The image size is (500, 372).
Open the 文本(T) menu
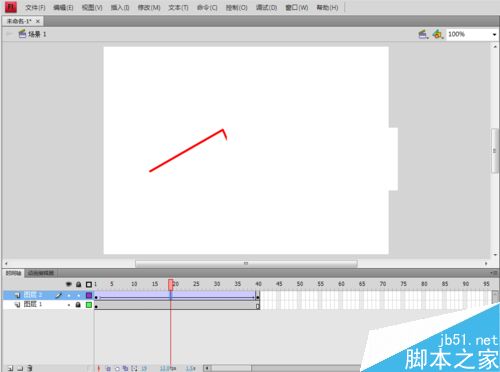pyautogui.click(x=178, y=7)
